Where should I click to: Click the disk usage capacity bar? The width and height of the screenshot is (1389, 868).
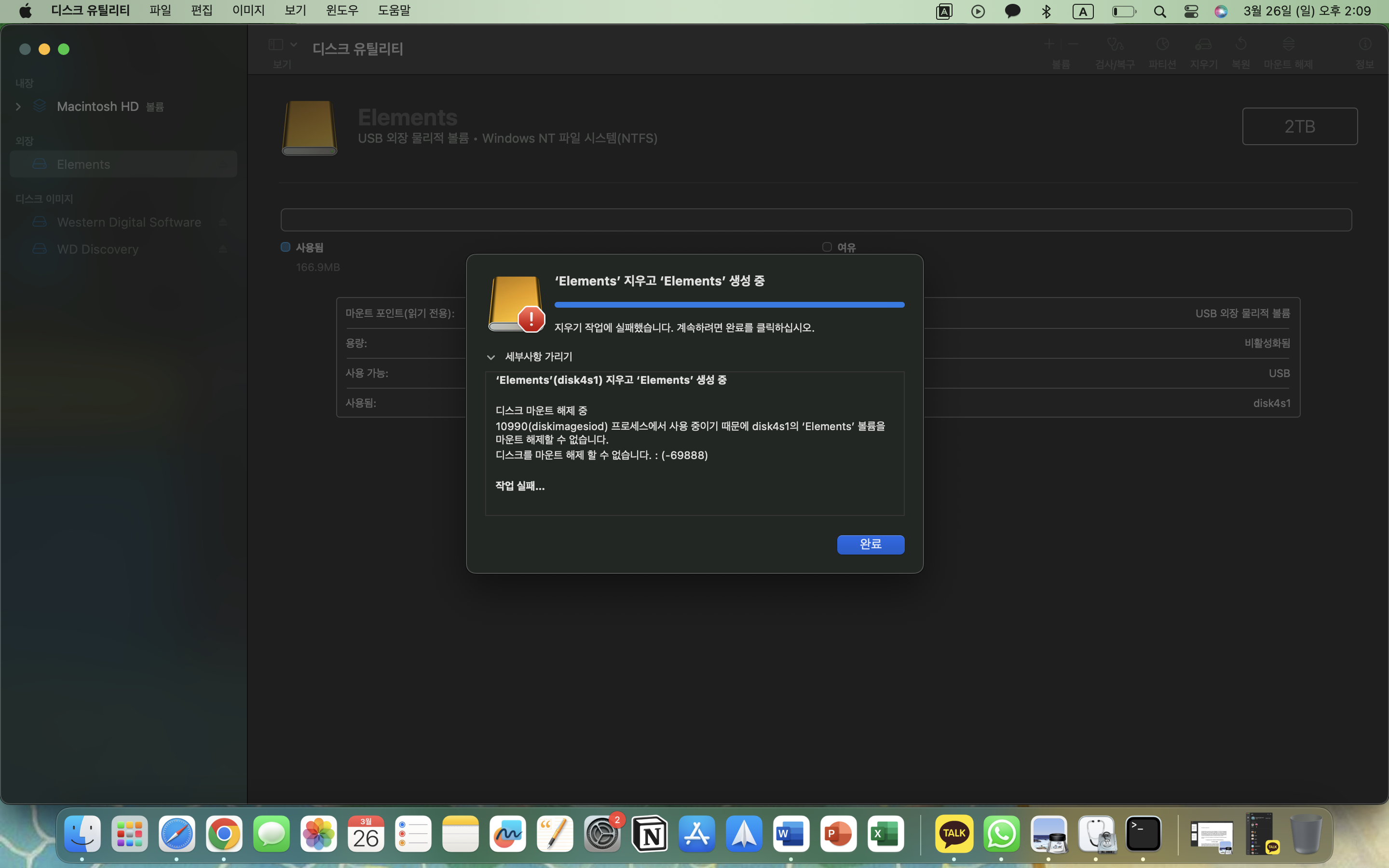816,220
